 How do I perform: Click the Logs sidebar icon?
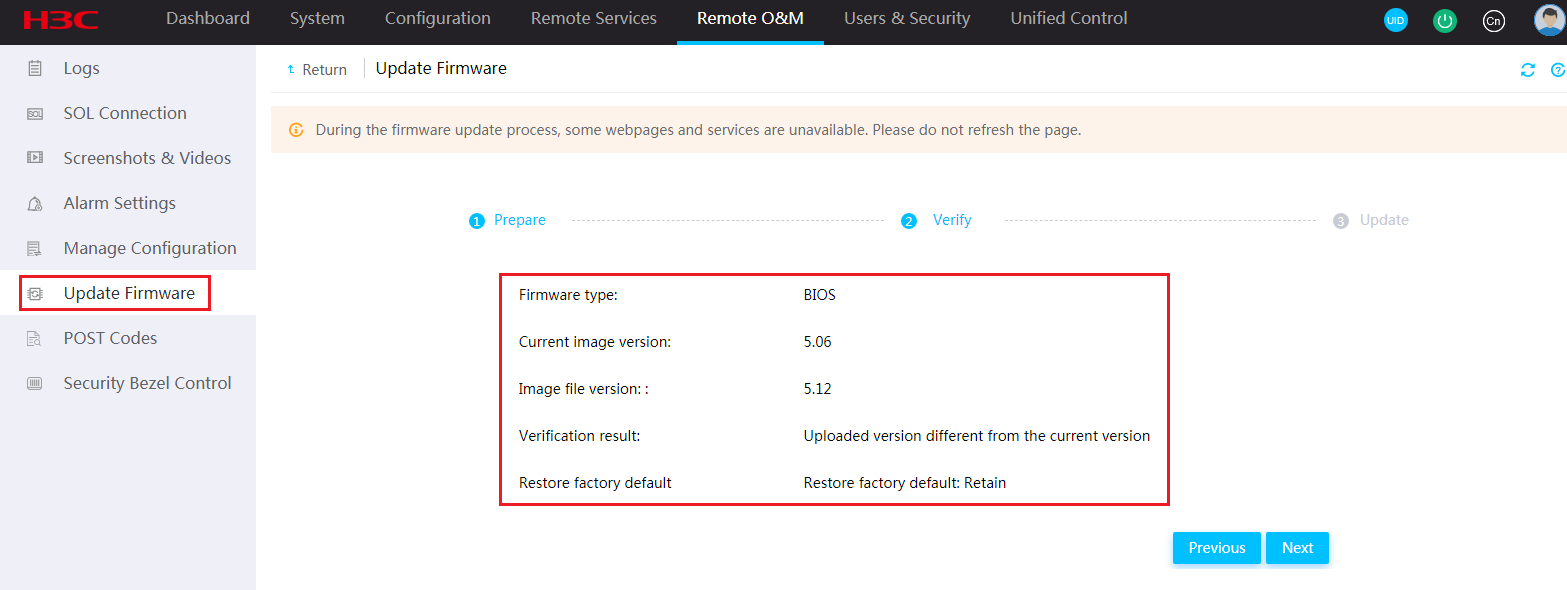[x=35, y=68]
